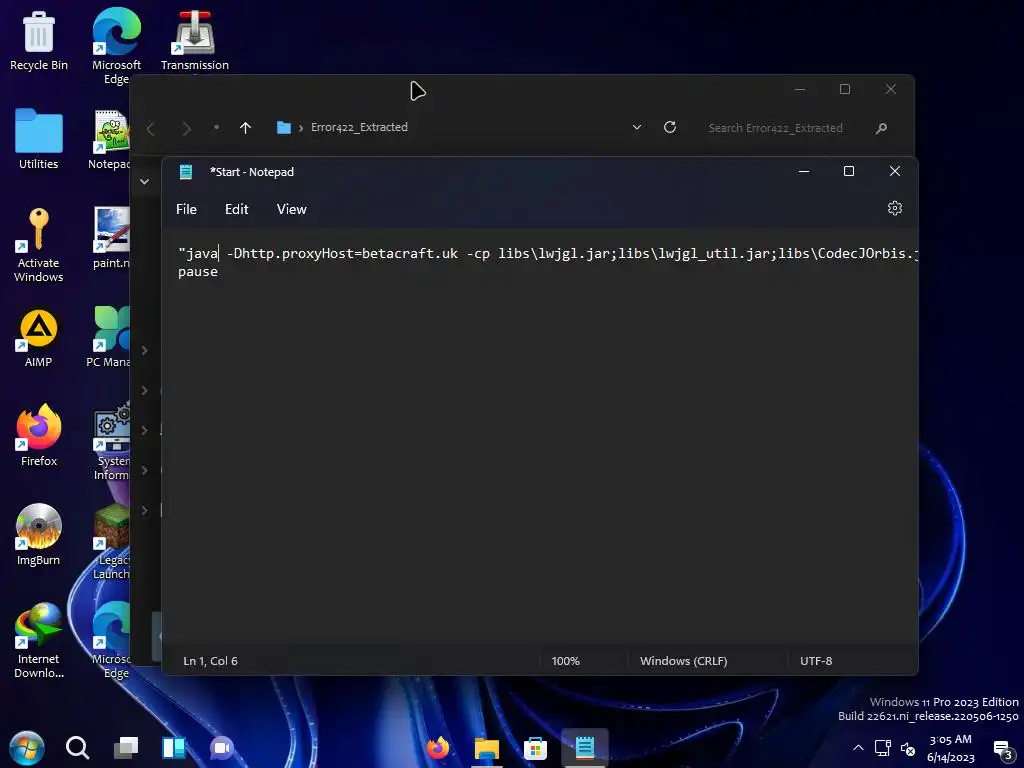Click the search magnifier in File Explorer
This screenshot has height=768, width=1024.
[881, 128]
